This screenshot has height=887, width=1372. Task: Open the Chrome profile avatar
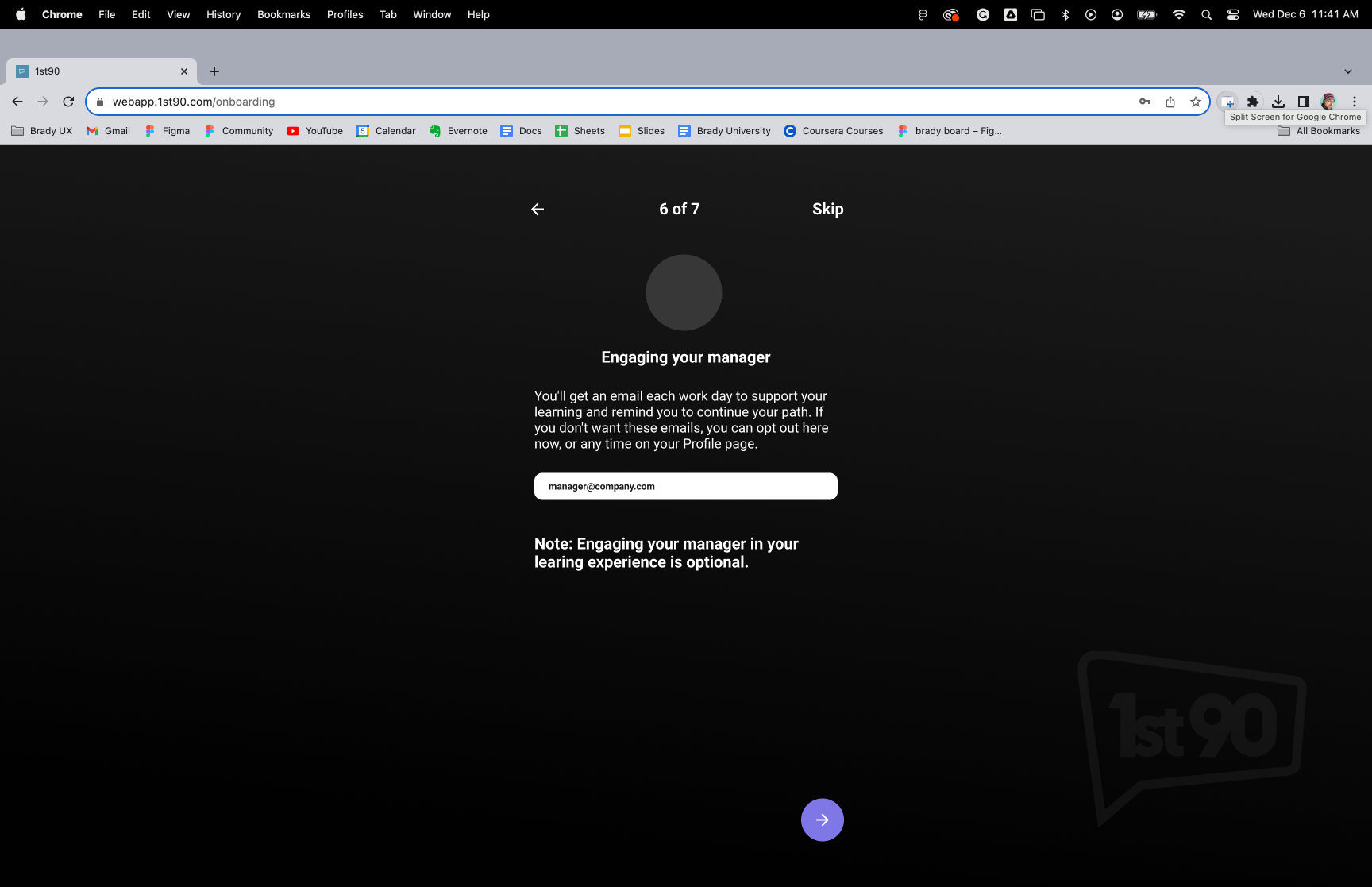(1328, 102)
